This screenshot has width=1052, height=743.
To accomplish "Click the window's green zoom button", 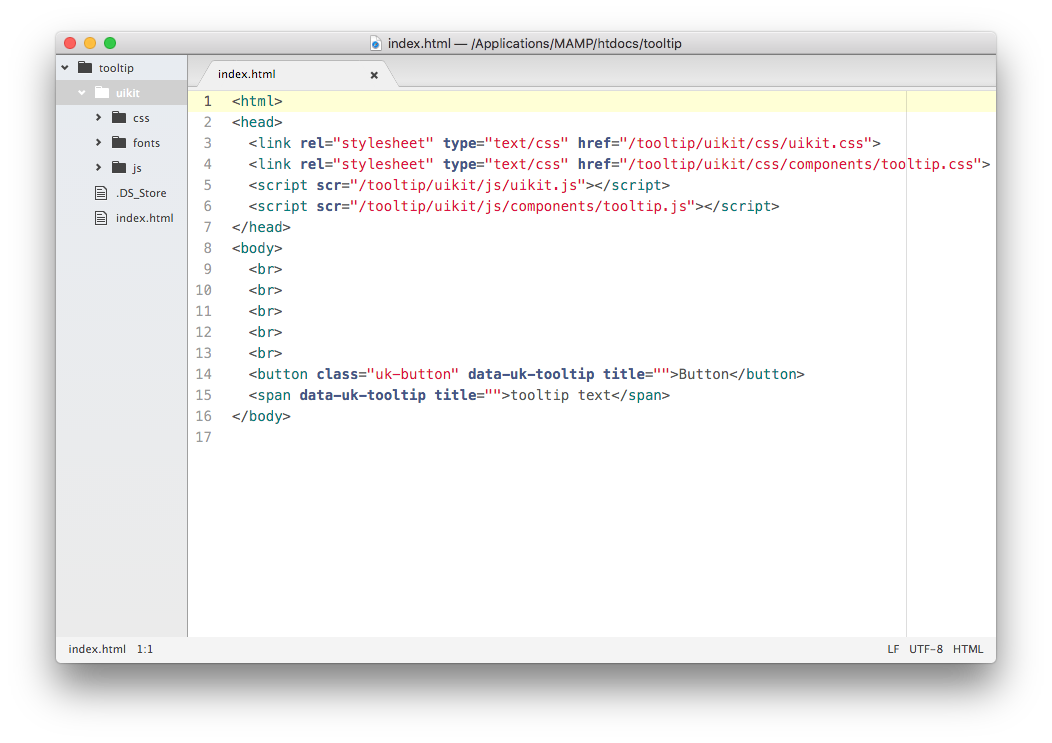I will tap(110, 44).
